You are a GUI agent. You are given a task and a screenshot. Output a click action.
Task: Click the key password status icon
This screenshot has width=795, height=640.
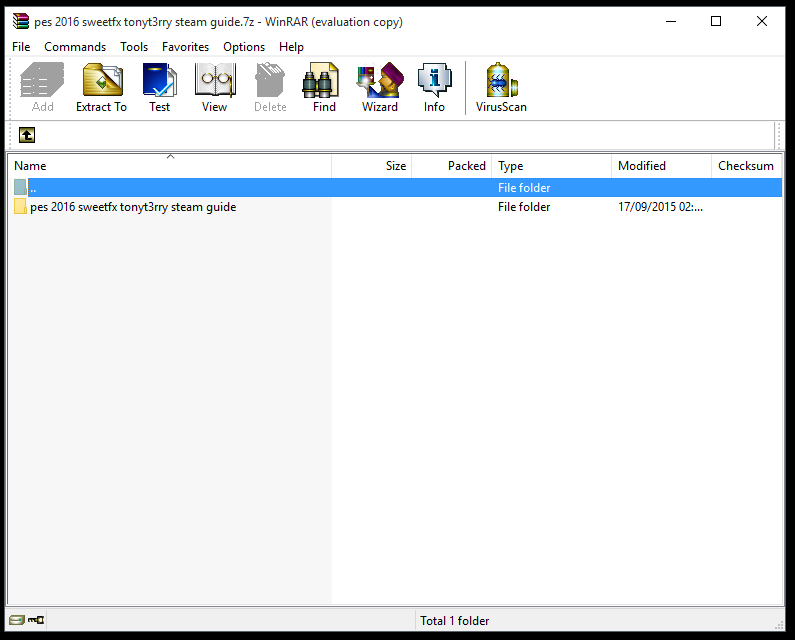point(36,620)
